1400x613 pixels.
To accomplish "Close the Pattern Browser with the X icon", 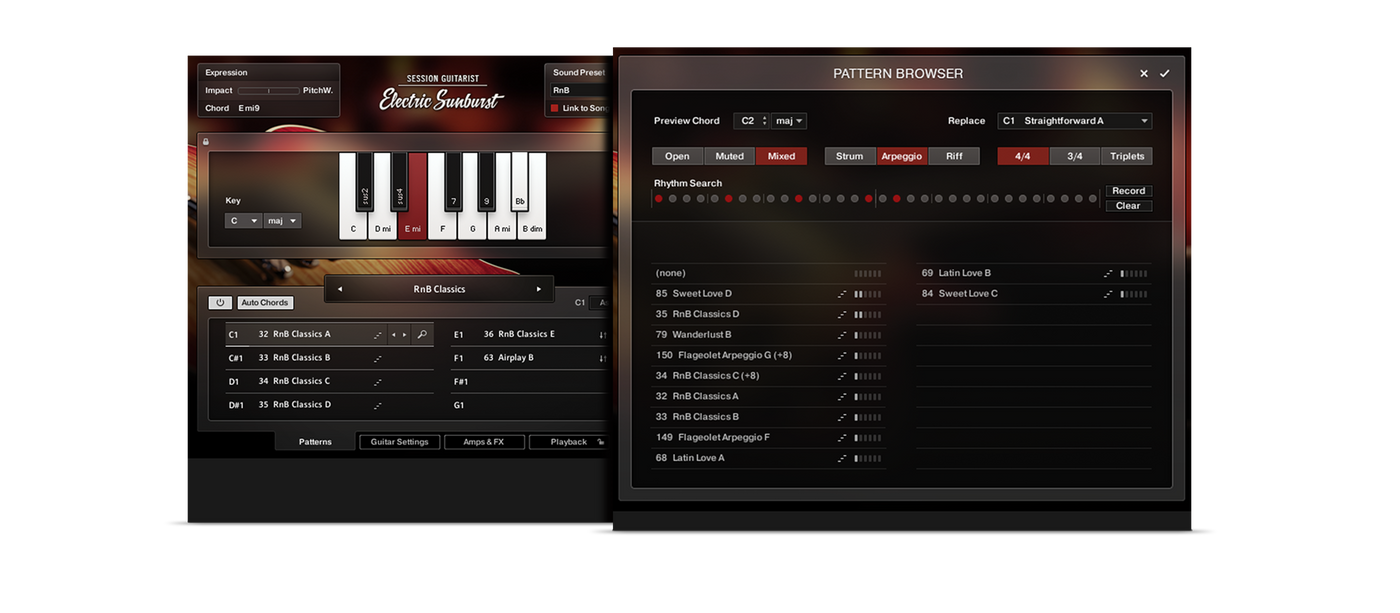I will point(1144,73).
